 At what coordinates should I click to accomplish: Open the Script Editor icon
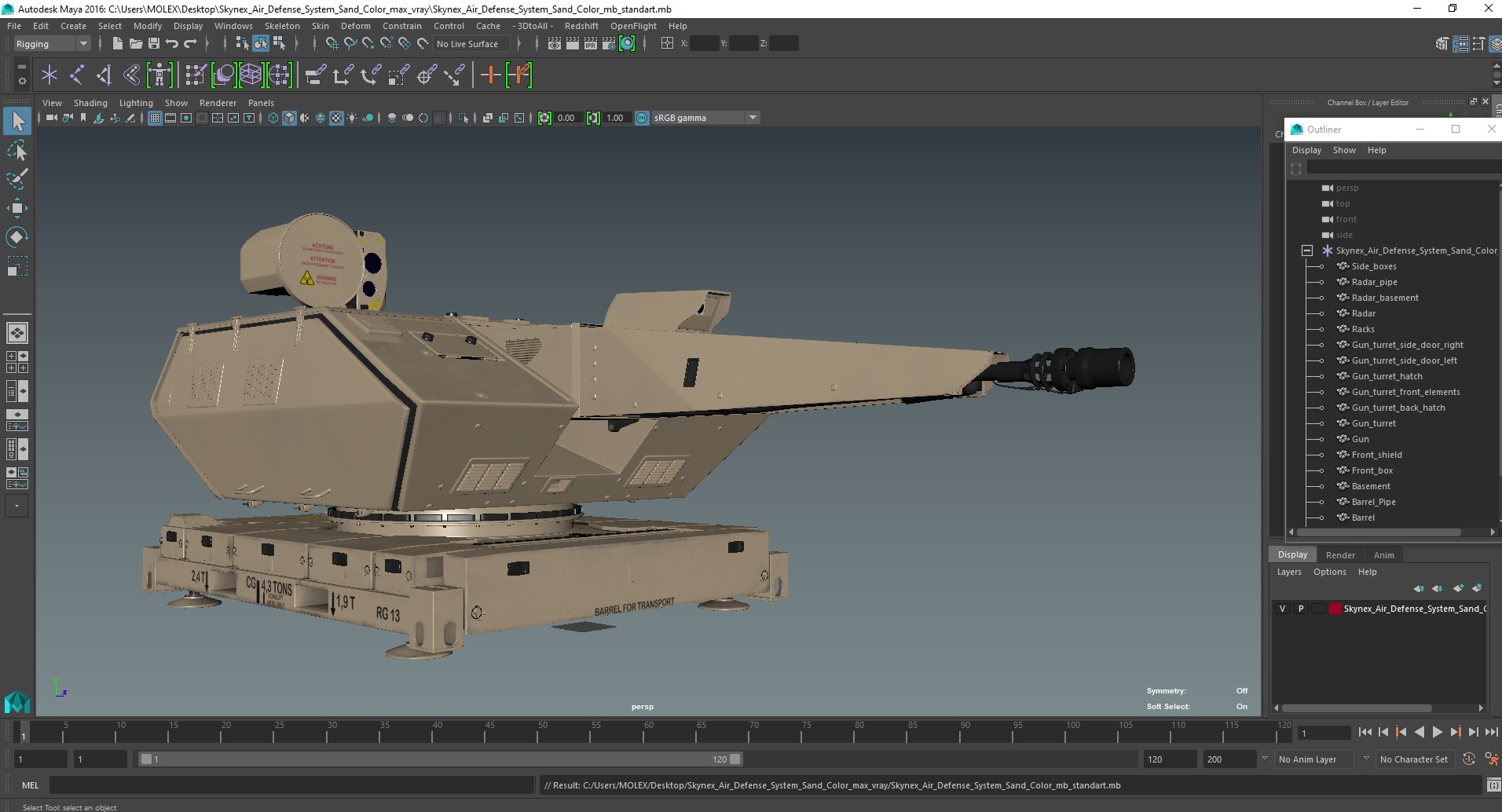(x=1493, y=785)
